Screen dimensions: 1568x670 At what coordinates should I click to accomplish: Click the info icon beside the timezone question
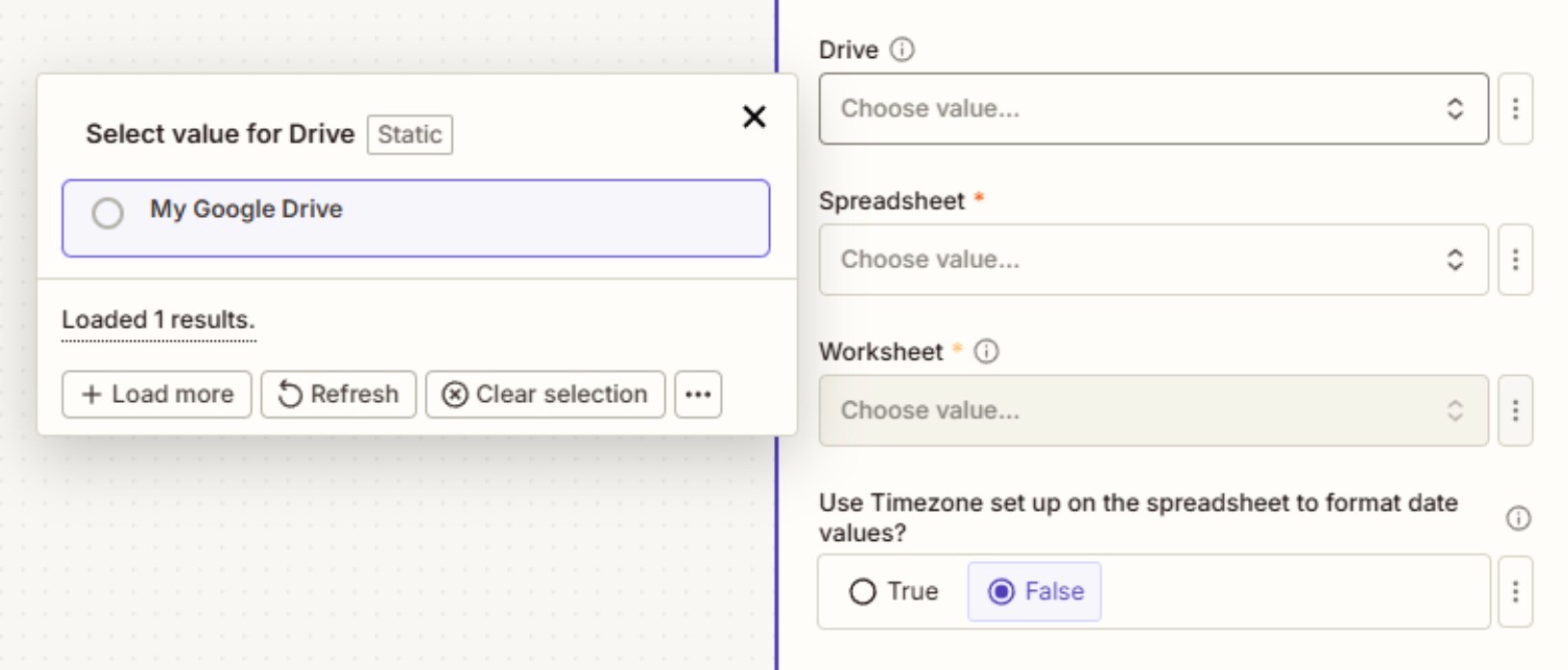pos(1518,519)
